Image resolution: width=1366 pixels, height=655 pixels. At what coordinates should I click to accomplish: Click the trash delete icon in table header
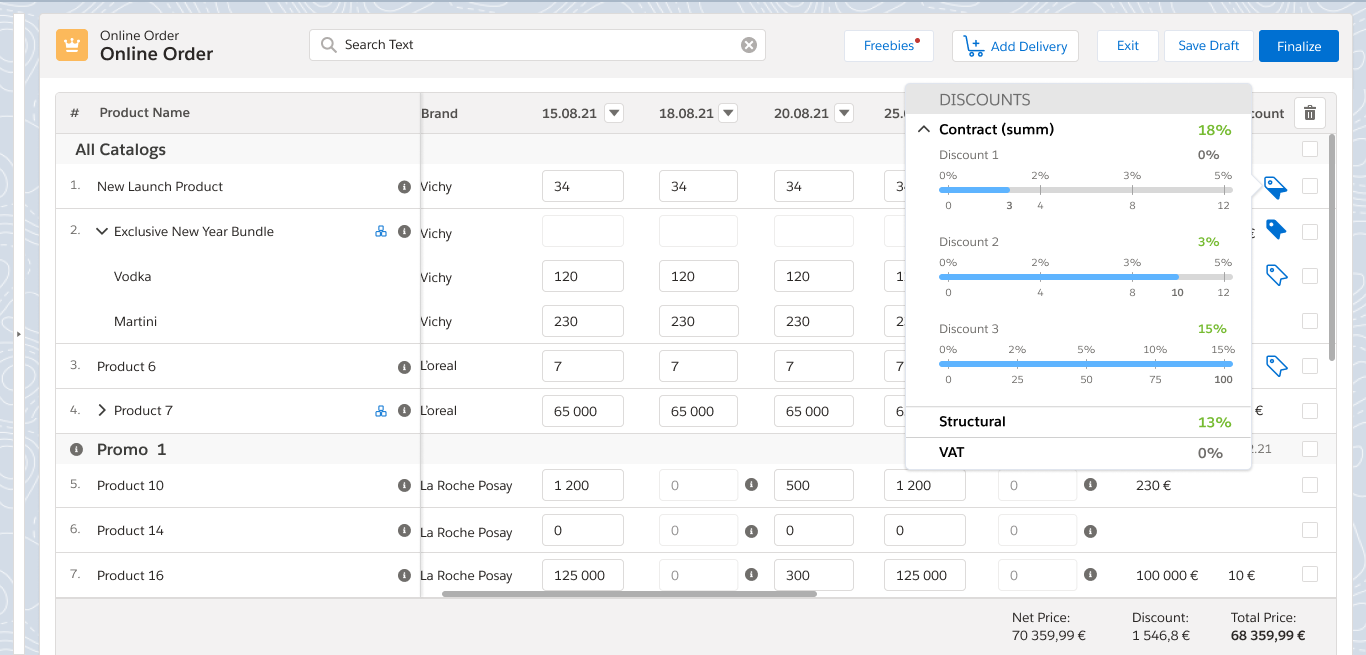pyautogui.click(x=1310, y=113)
